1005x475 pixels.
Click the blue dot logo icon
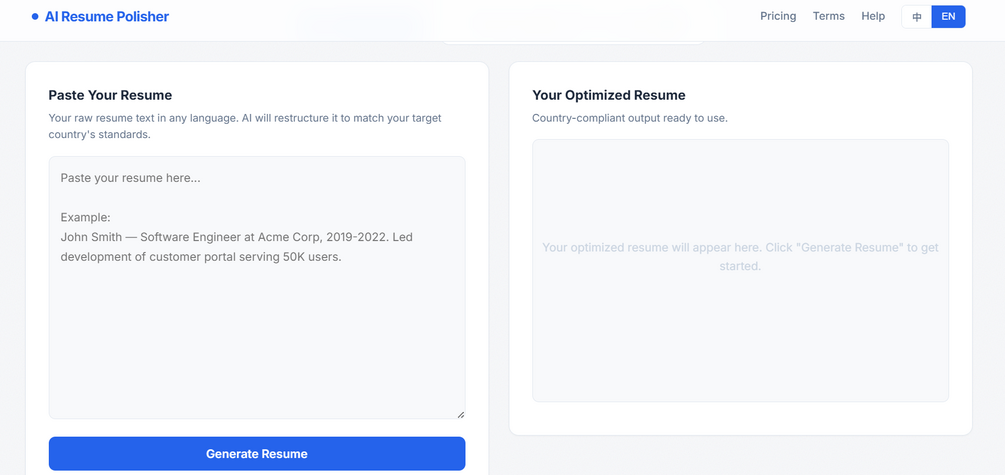(35, 17)
